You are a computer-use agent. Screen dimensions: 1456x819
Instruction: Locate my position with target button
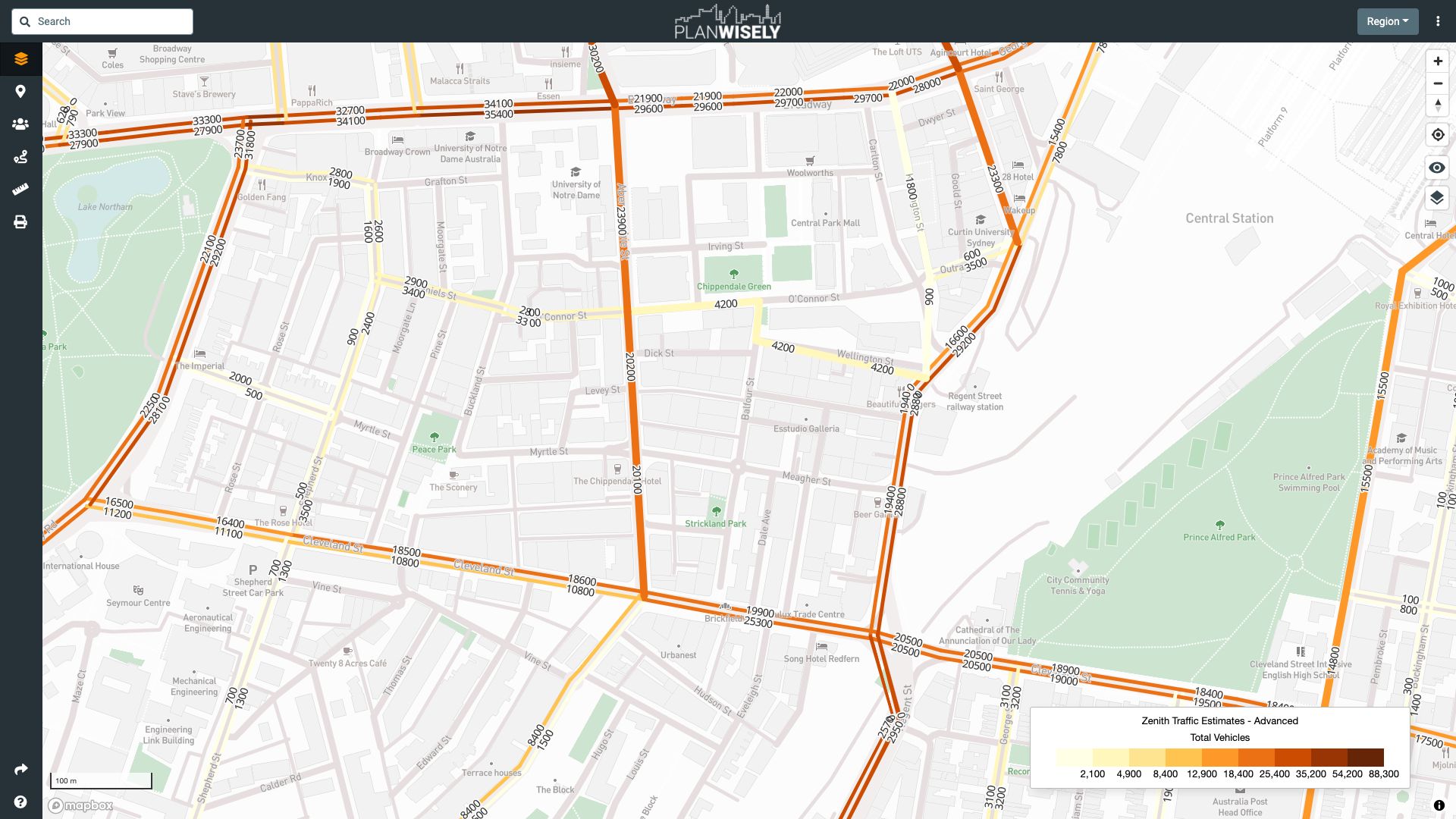pos(1437,135)
